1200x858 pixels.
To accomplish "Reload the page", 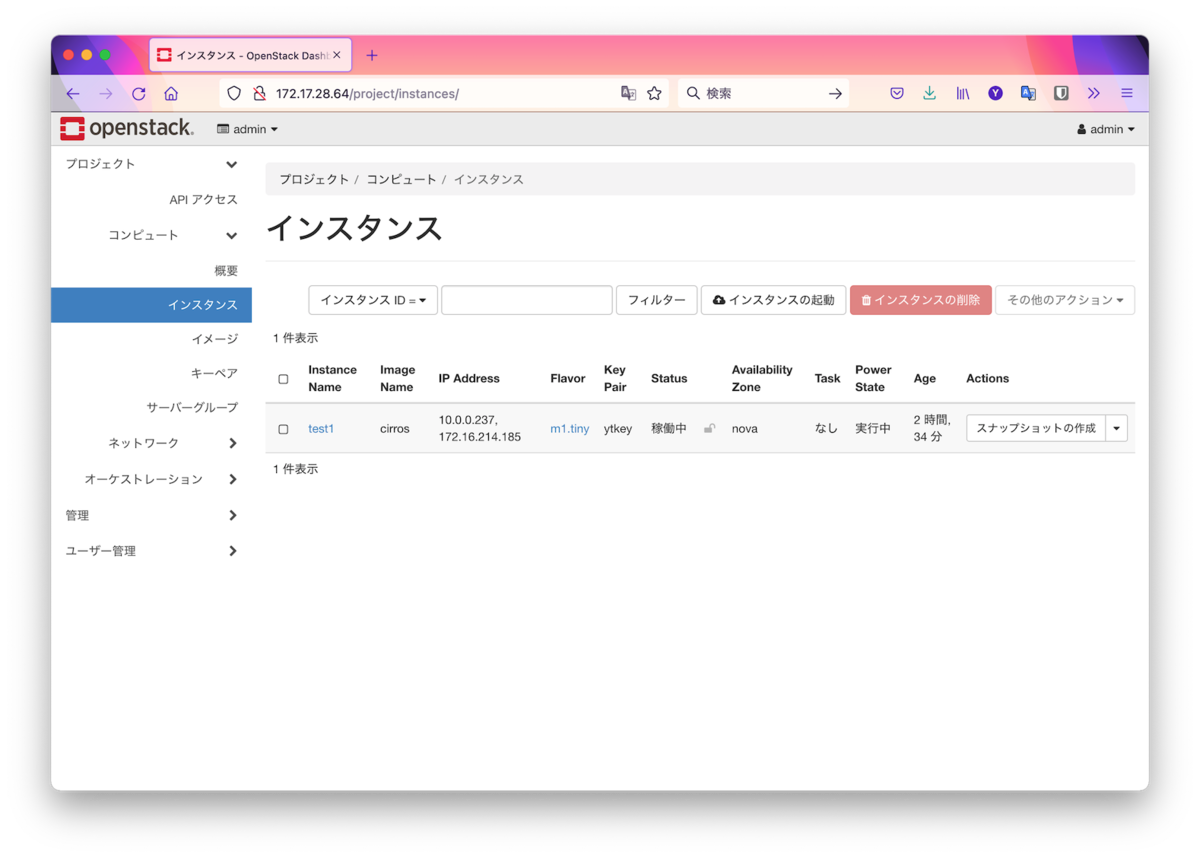I will (139, 93).
